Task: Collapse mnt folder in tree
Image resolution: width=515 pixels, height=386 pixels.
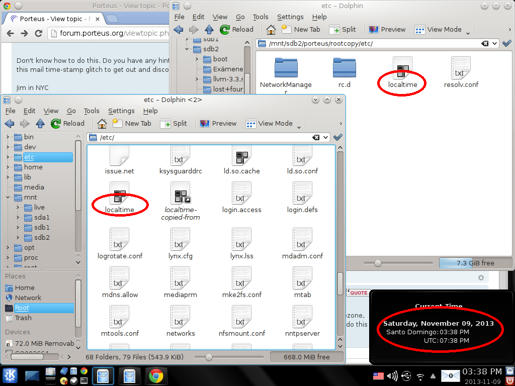Action: (8, 197)
